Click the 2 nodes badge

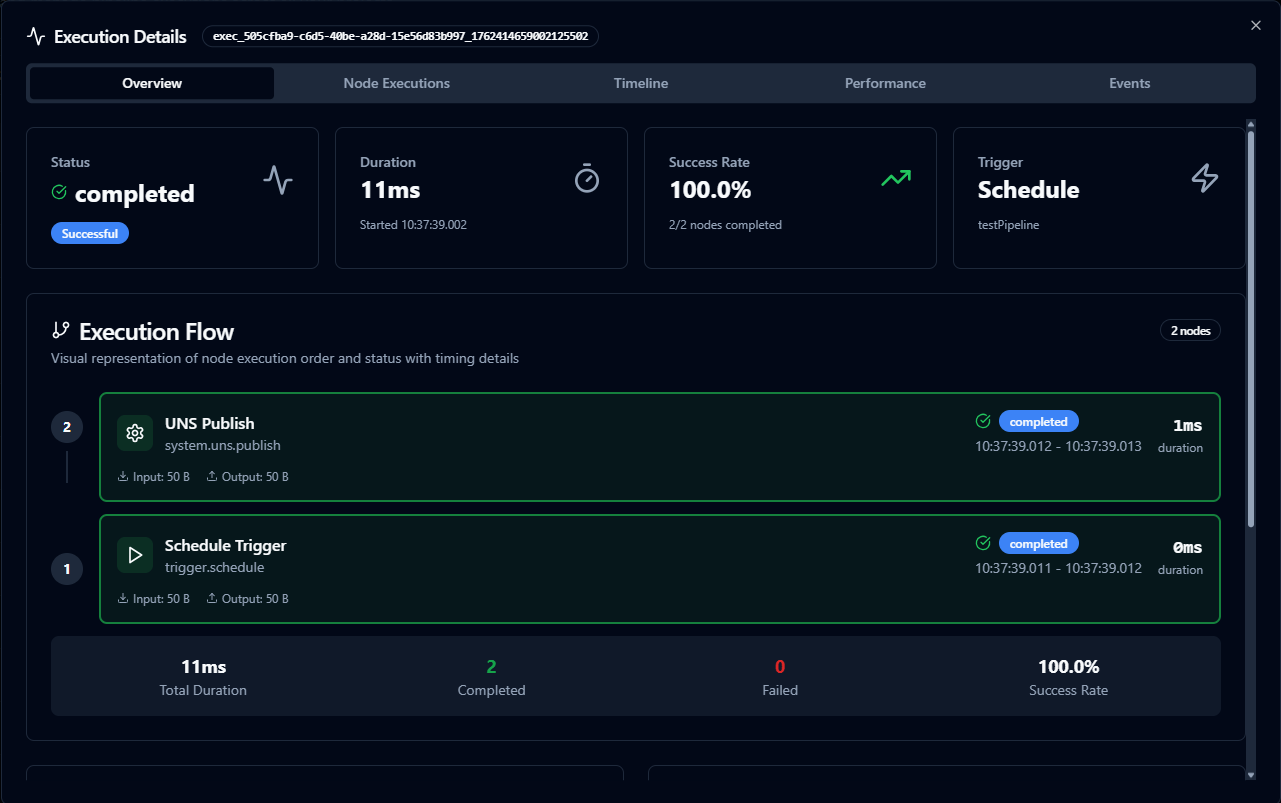1190,331
